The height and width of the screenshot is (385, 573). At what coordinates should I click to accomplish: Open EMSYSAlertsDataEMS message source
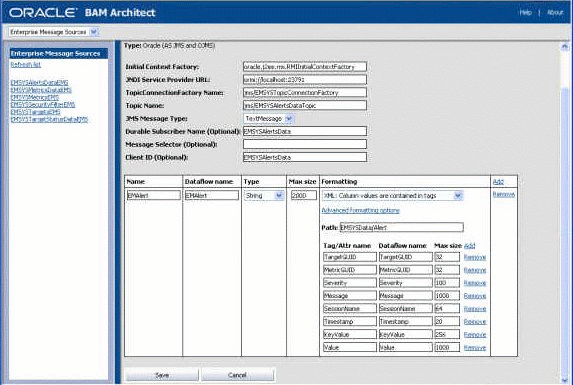[39, 83]
